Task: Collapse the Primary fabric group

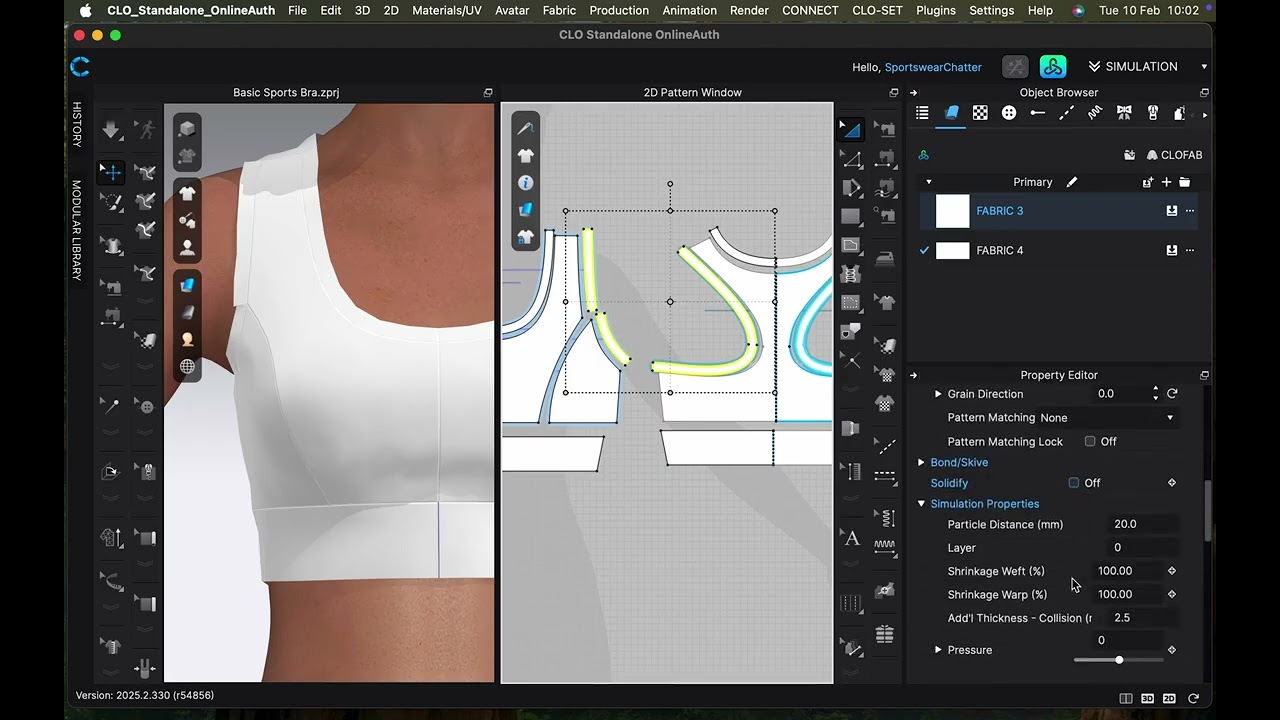Action: 928,182
